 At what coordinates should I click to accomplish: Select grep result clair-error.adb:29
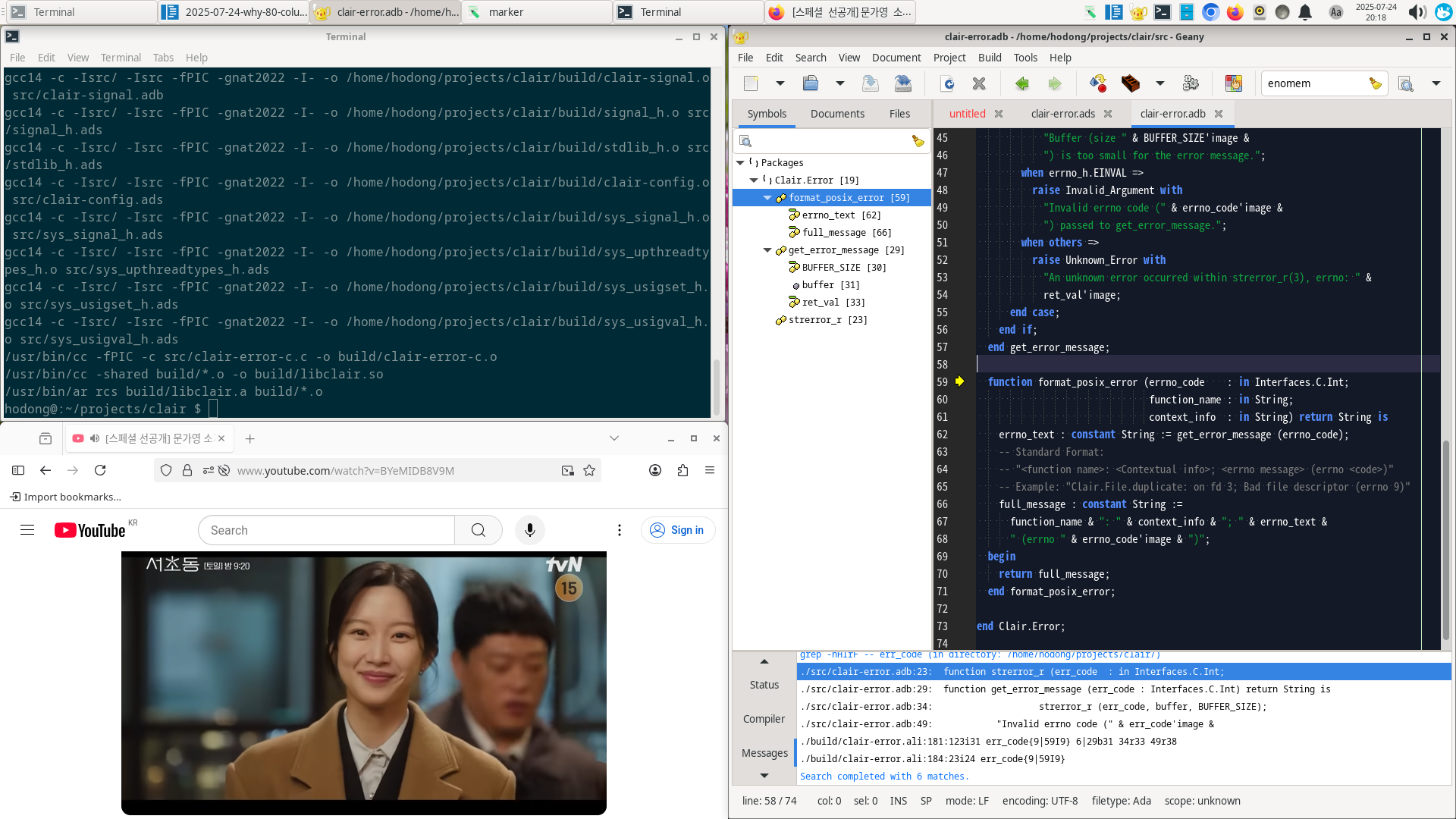point(1124,689)
